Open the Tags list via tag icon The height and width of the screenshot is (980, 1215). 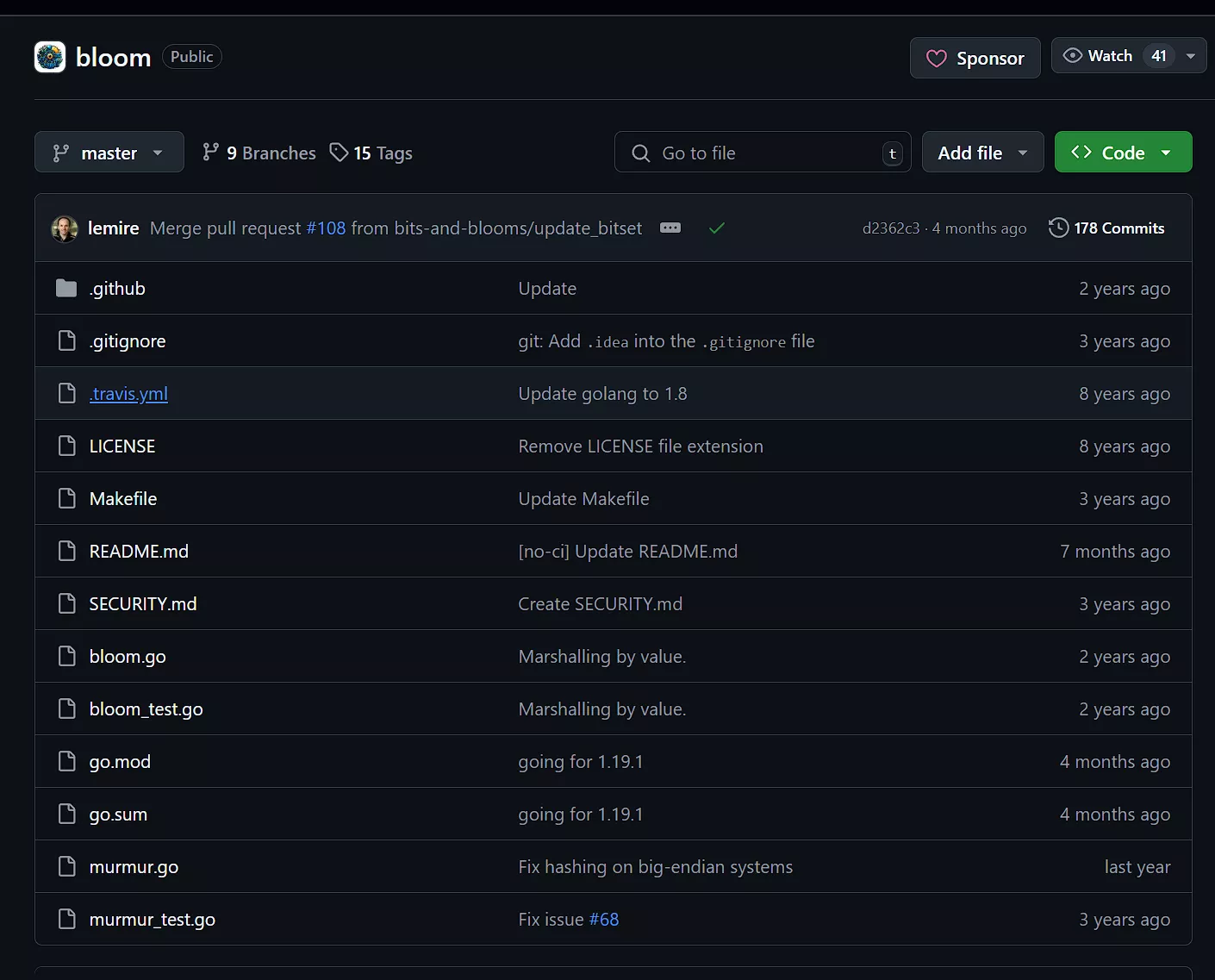click(x=339, y=153)
